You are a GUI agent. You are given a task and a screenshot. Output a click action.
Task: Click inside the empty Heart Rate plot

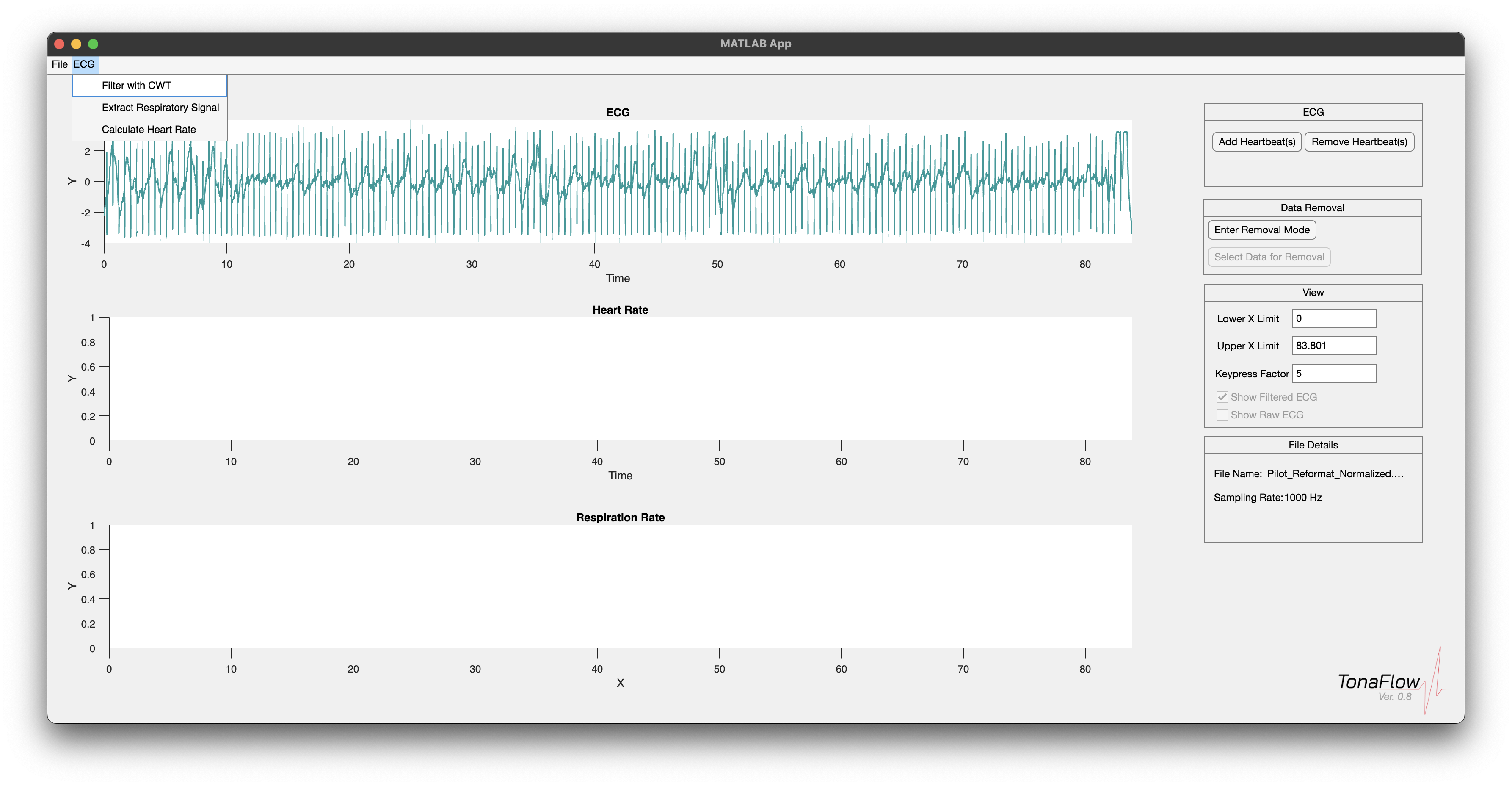(x=620, y=379)
